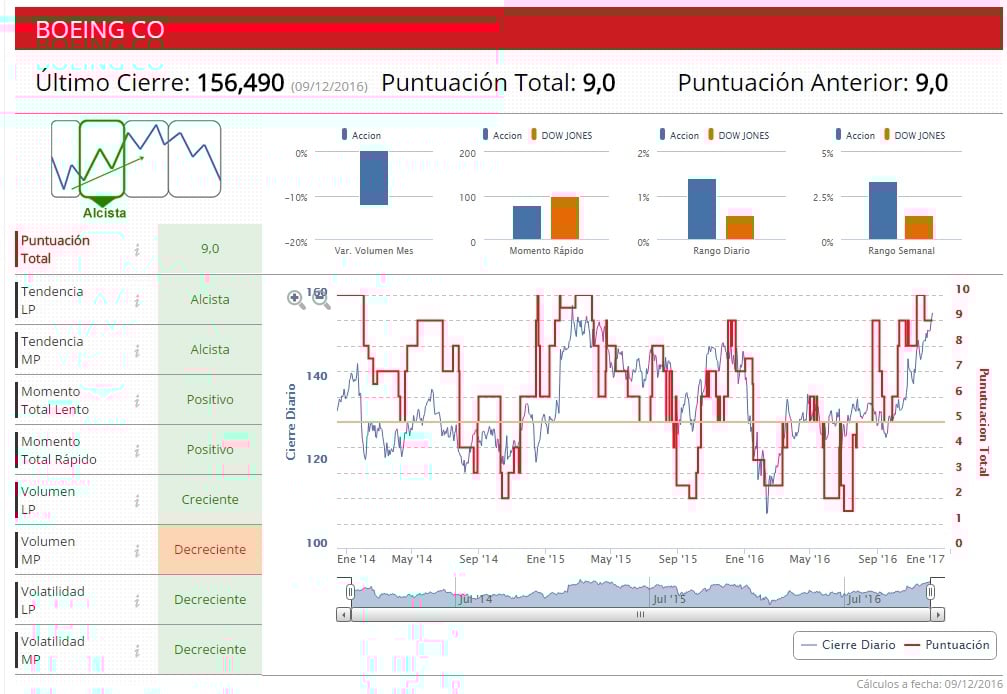The width and height of the screenshot is (1007, 694).
Task: Toggle DOW JONES legend in Rango Semanal chart
Action: (914, 135)
